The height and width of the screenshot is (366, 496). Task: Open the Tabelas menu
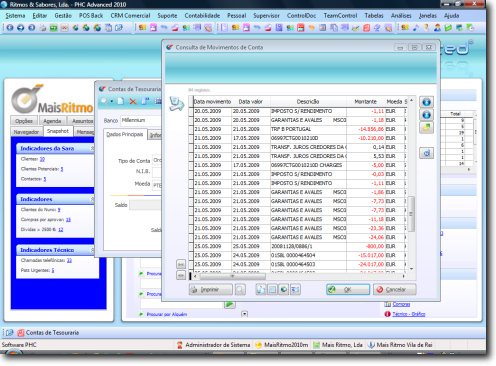tap(374, 16)
